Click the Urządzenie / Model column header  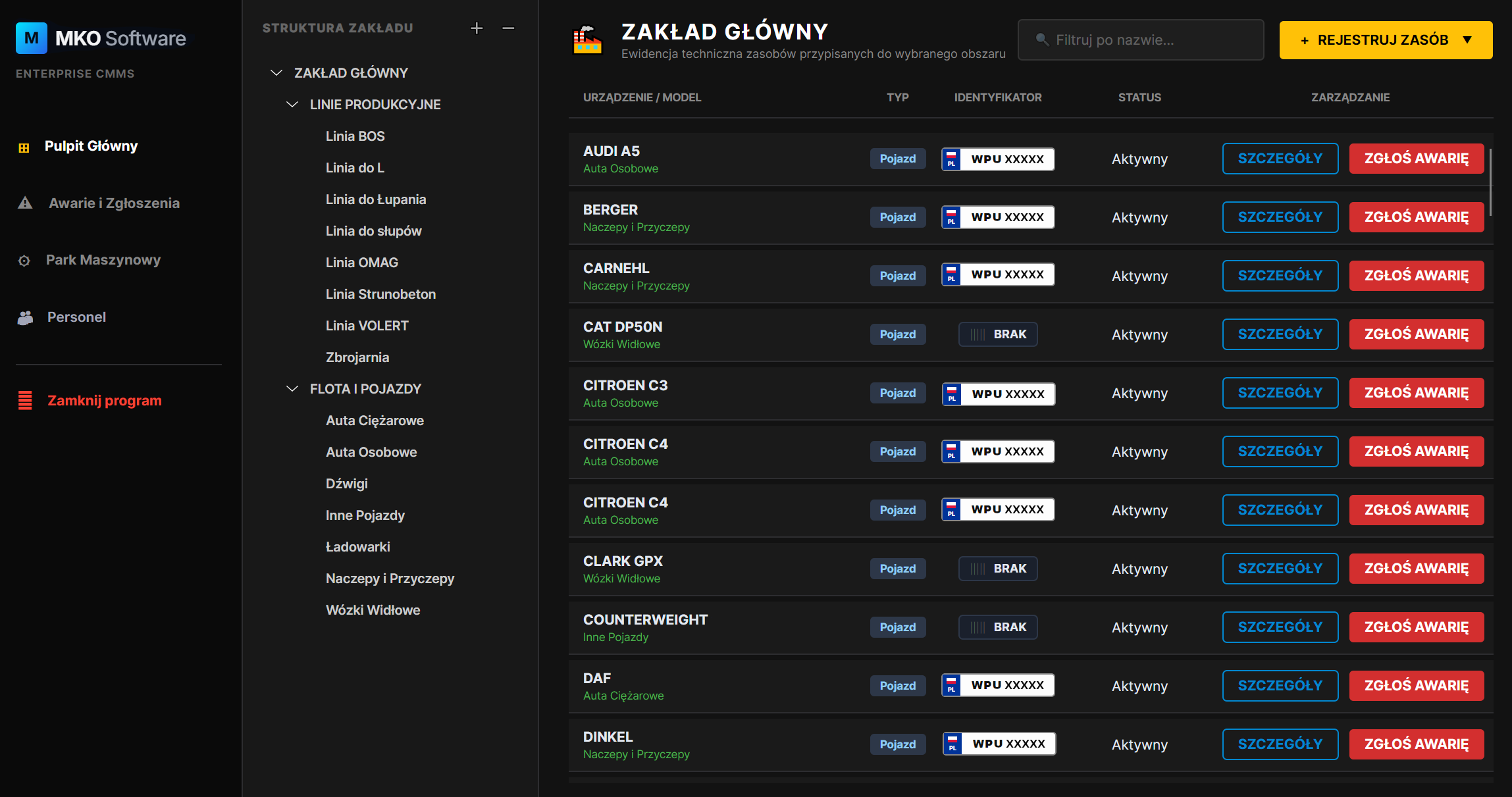pyautogui.click(x=642, y=97)
